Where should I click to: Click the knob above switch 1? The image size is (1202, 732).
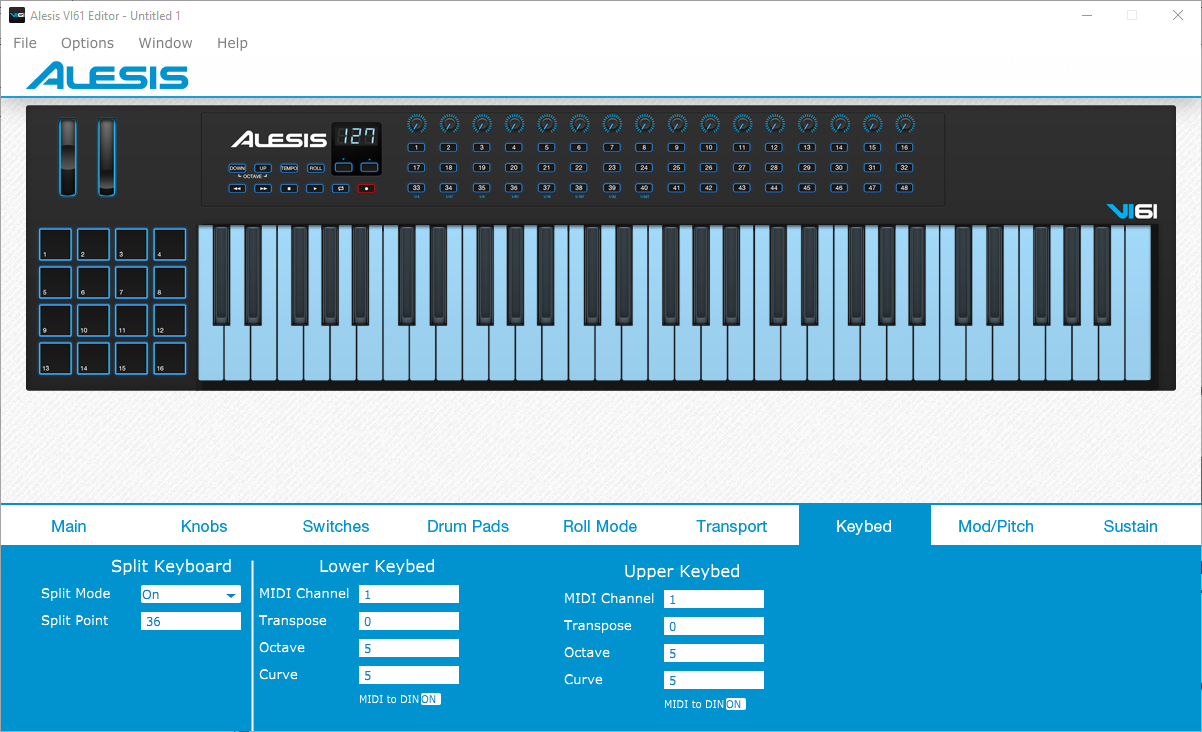pos(416,124)
